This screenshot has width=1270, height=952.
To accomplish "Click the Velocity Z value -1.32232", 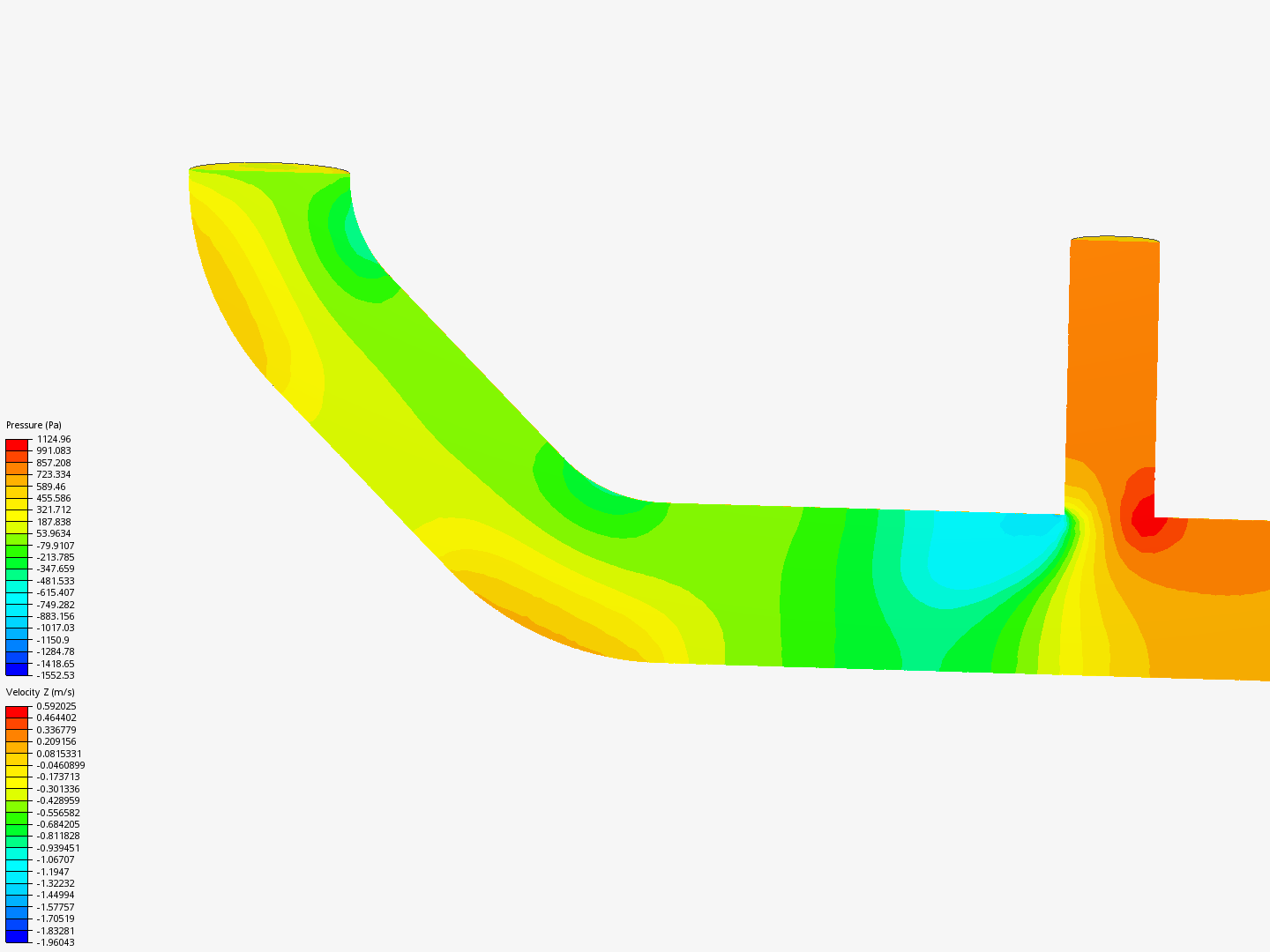I will point(56,883).
